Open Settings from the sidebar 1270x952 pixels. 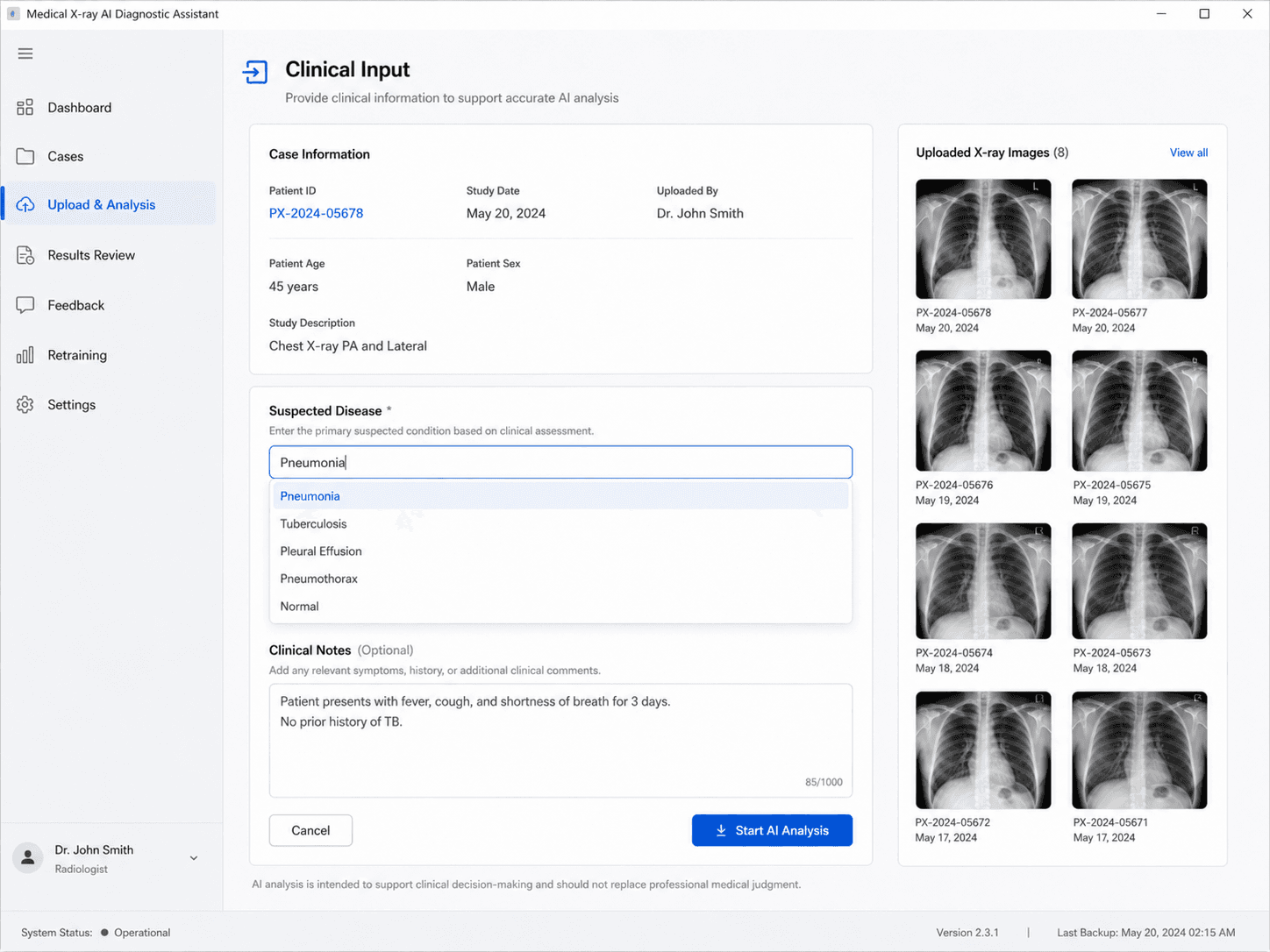(109, 404)
